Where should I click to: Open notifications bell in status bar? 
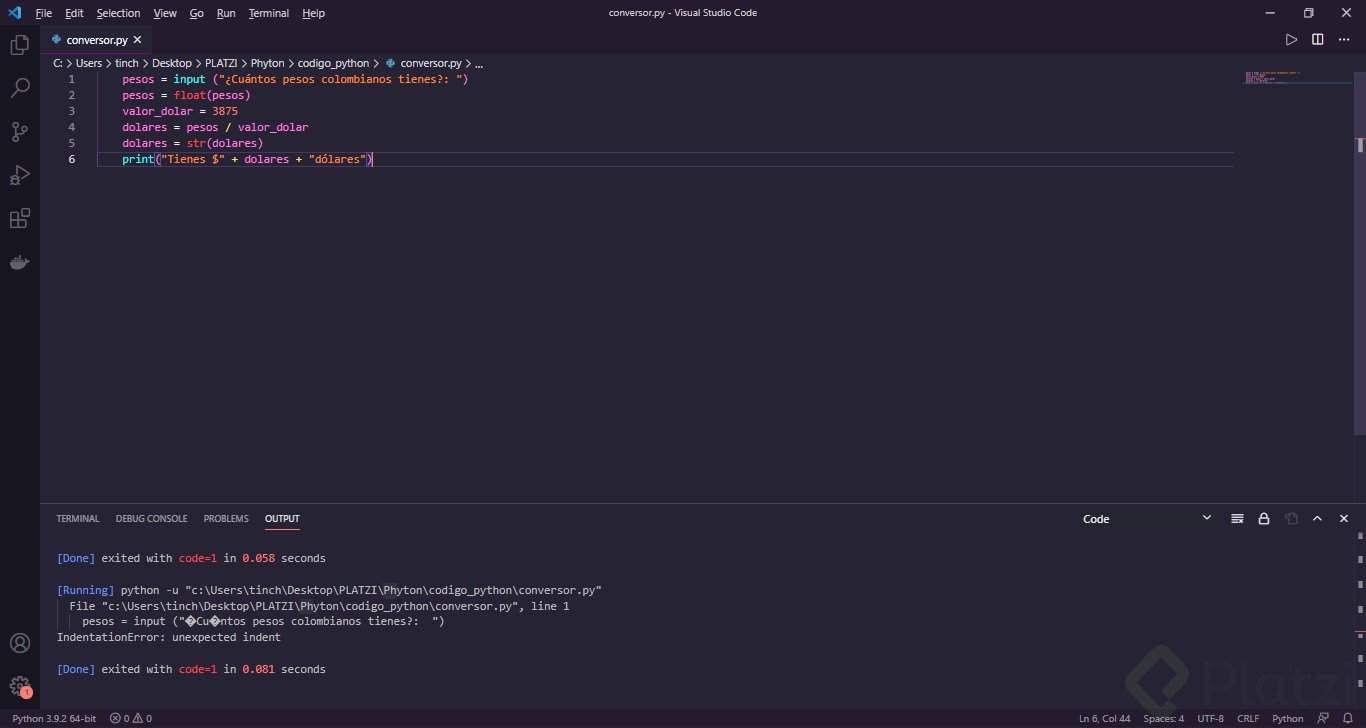1347,718
